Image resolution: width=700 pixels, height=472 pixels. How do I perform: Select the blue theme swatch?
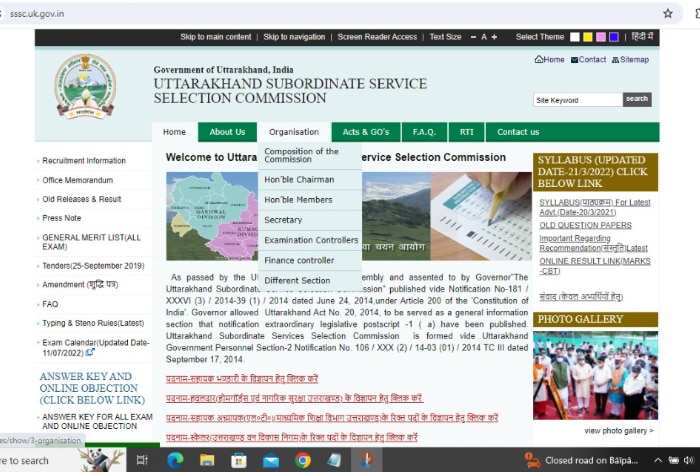coord(614,37)
